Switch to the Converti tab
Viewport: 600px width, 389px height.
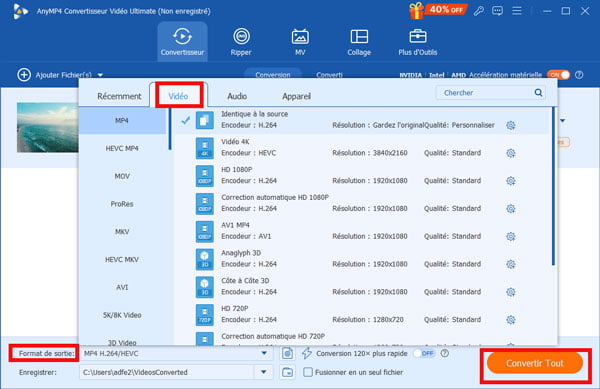329,75
